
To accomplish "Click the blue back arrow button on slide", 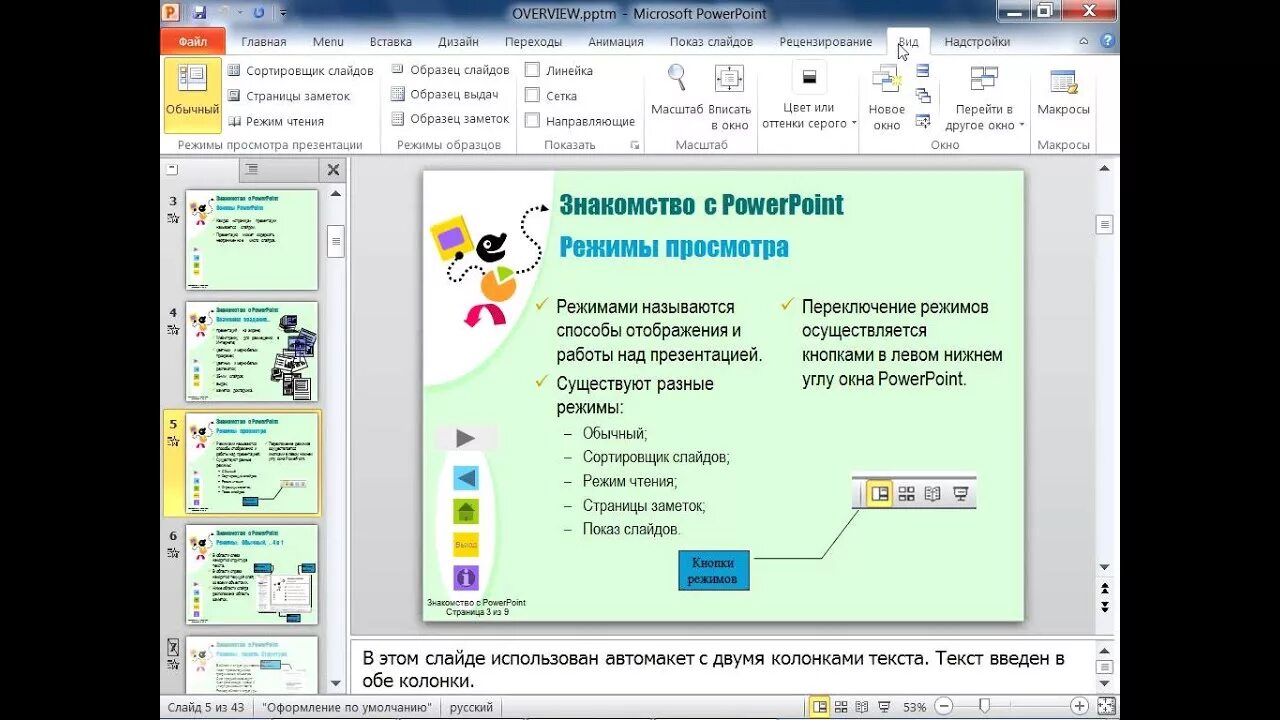I will click(466, 478).
